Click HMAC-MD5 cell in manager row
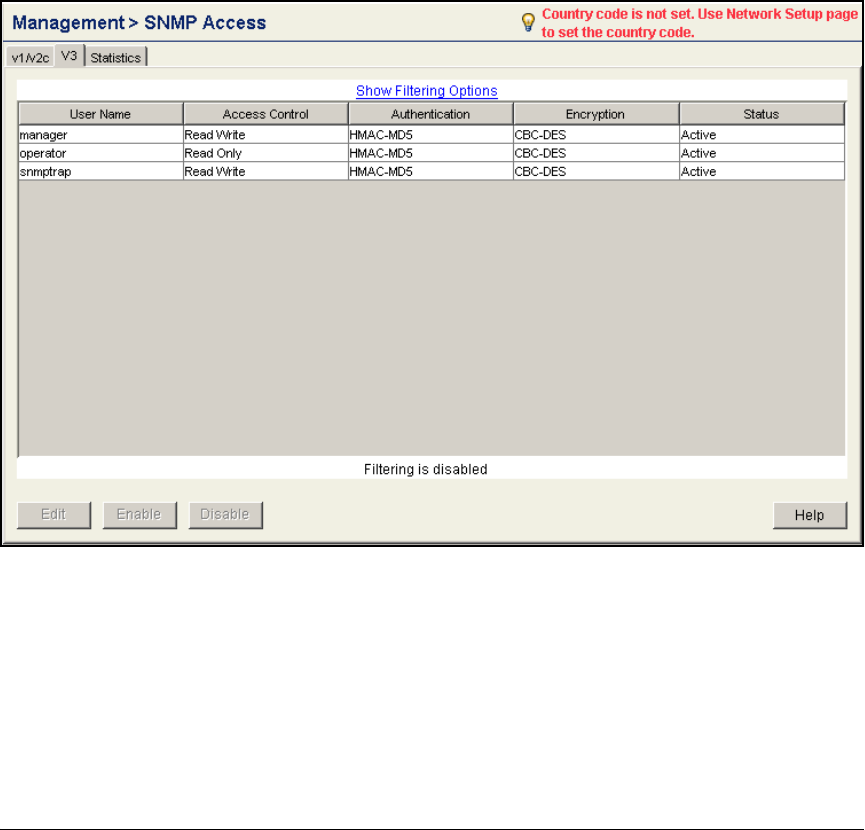 (430, 135)
